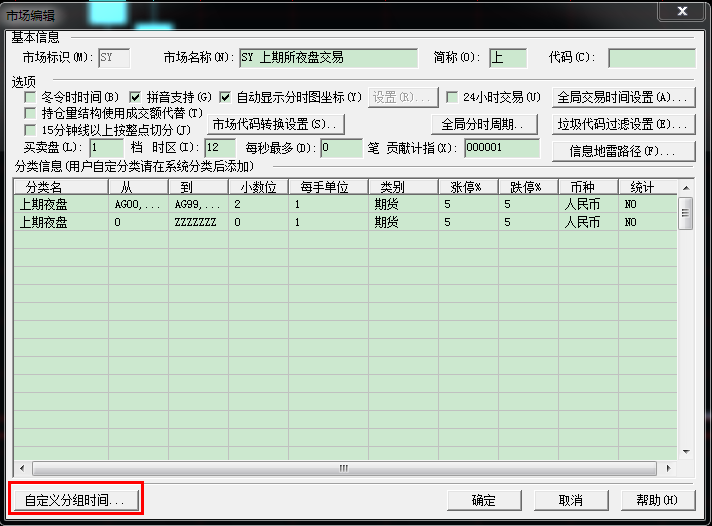Click horizontal scrollbar right arrow
712x526 pixels.
pos(668,468)
